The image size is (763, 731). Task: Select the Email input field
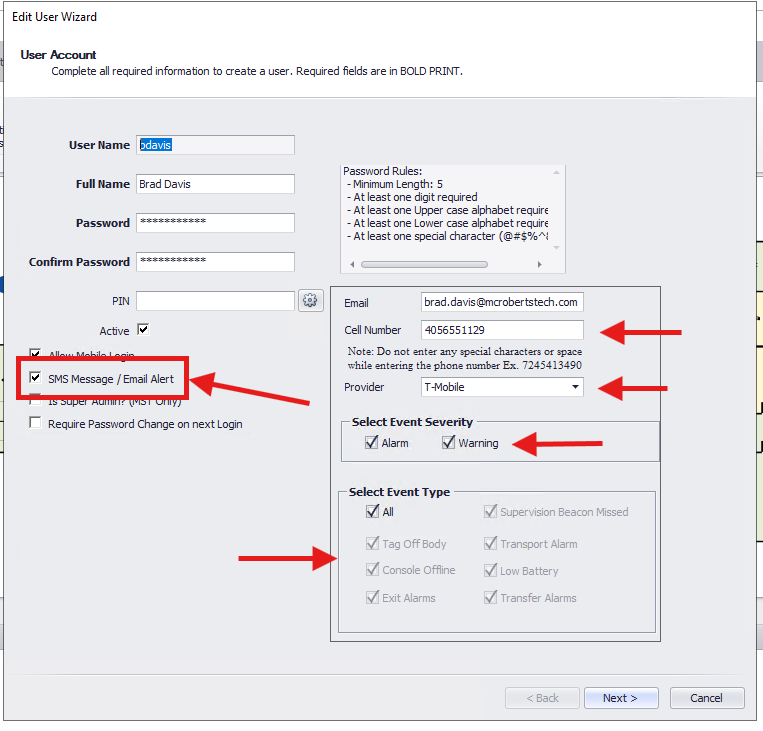click(x=502, y=302)
